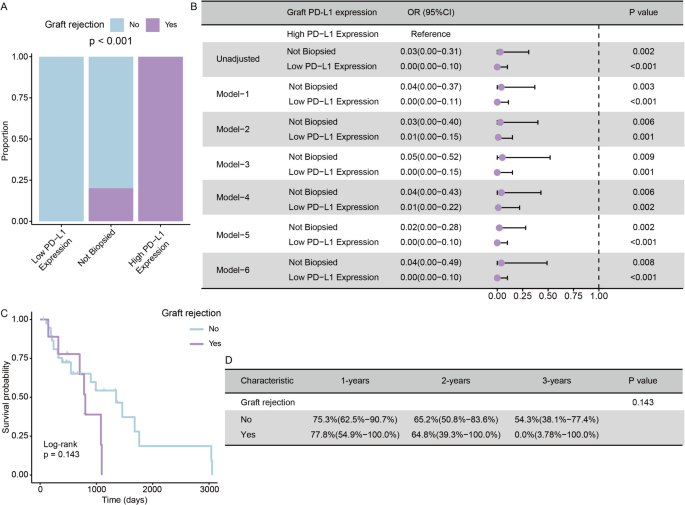The width and height of the screenshot is (685, 505).
Task: Click the purple 'Yes' legend swatch in panel A
Action: [180, 19]
